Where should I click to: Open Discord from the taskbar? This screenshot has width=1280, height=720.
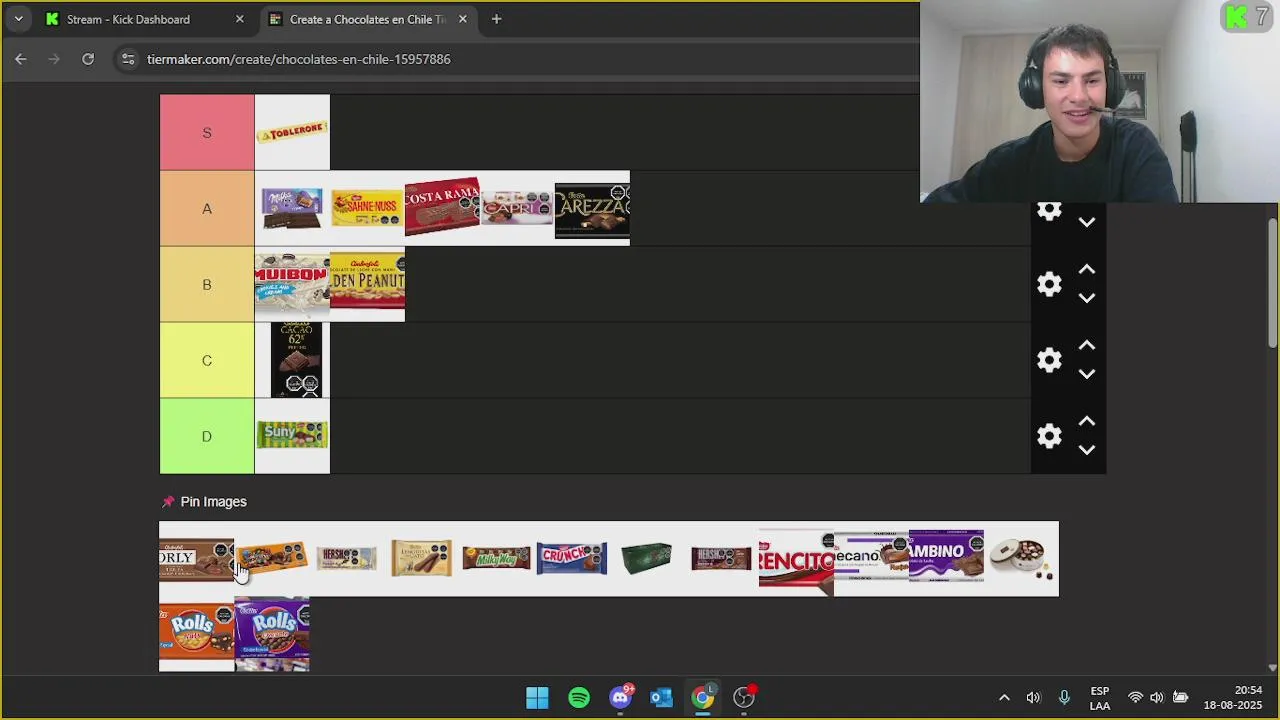click(x=620, y=698)
